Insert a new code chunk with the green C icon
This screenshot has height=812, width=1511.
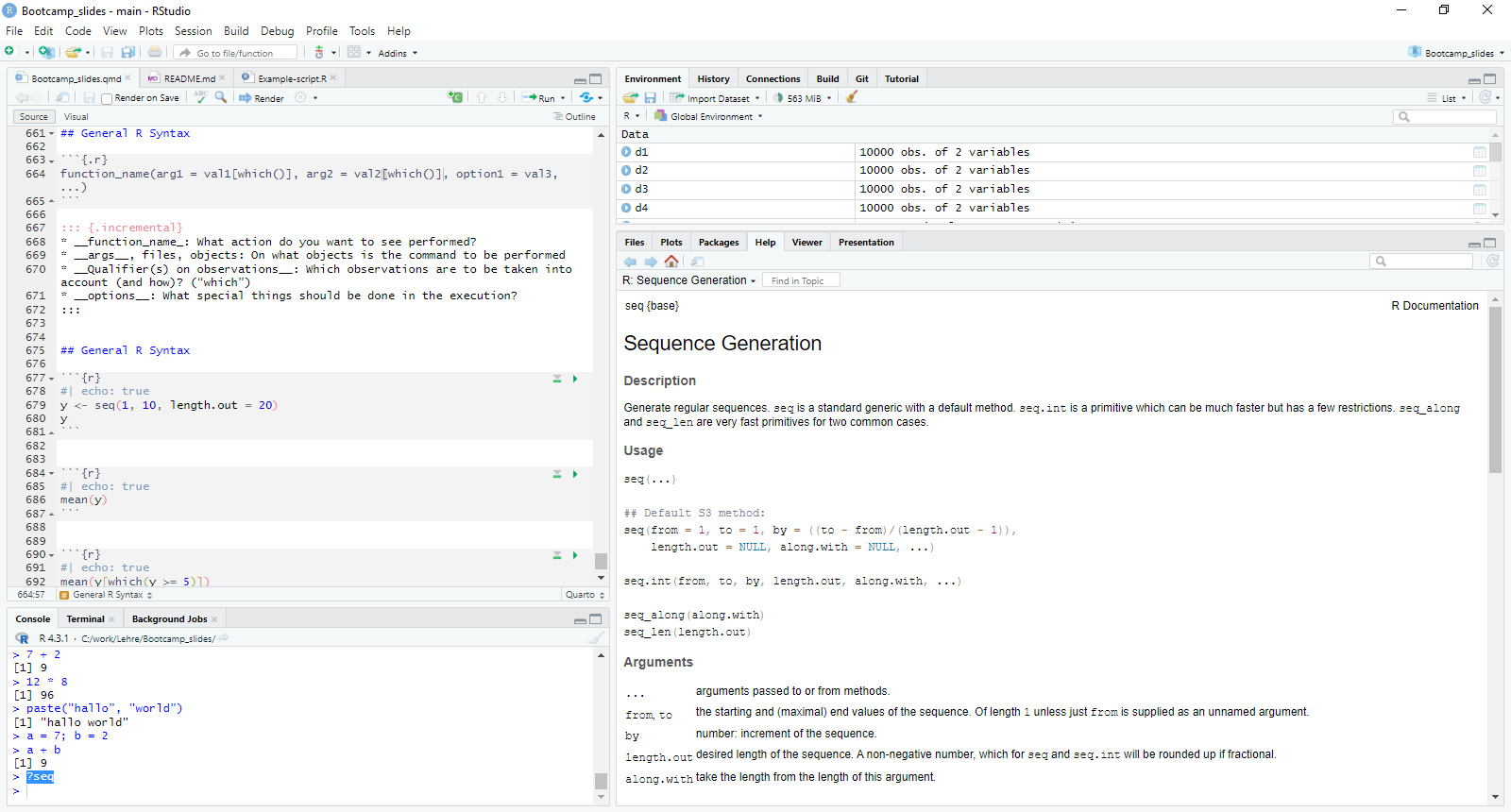click(455, 97)
